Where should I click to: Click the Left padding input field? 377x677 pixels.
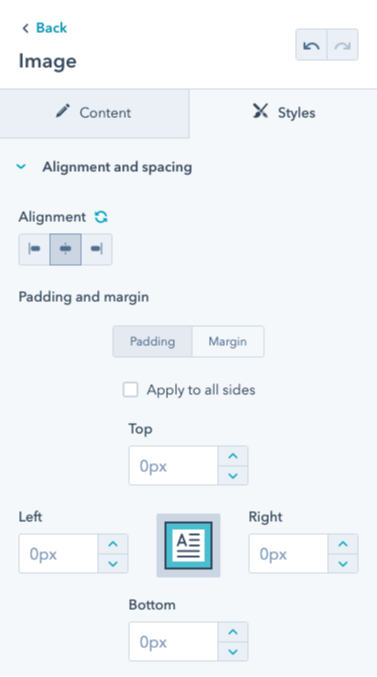(x=58, y=554)
